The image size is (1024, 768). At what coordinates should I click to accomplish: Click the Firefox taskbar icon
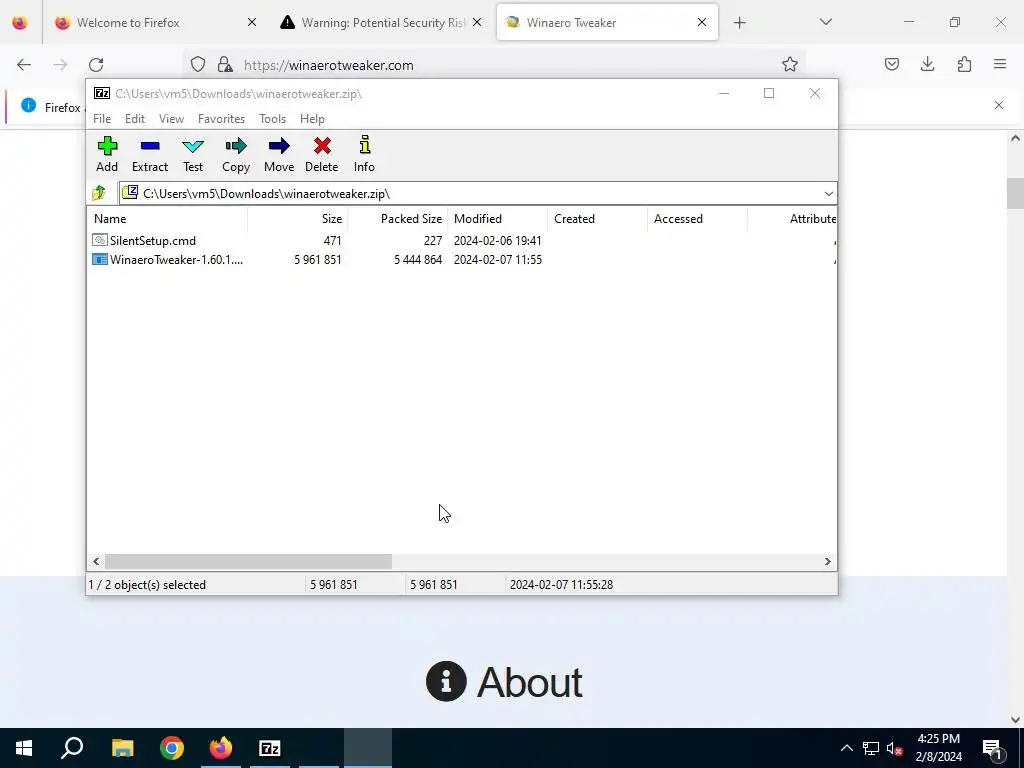[x=221, y=748]
